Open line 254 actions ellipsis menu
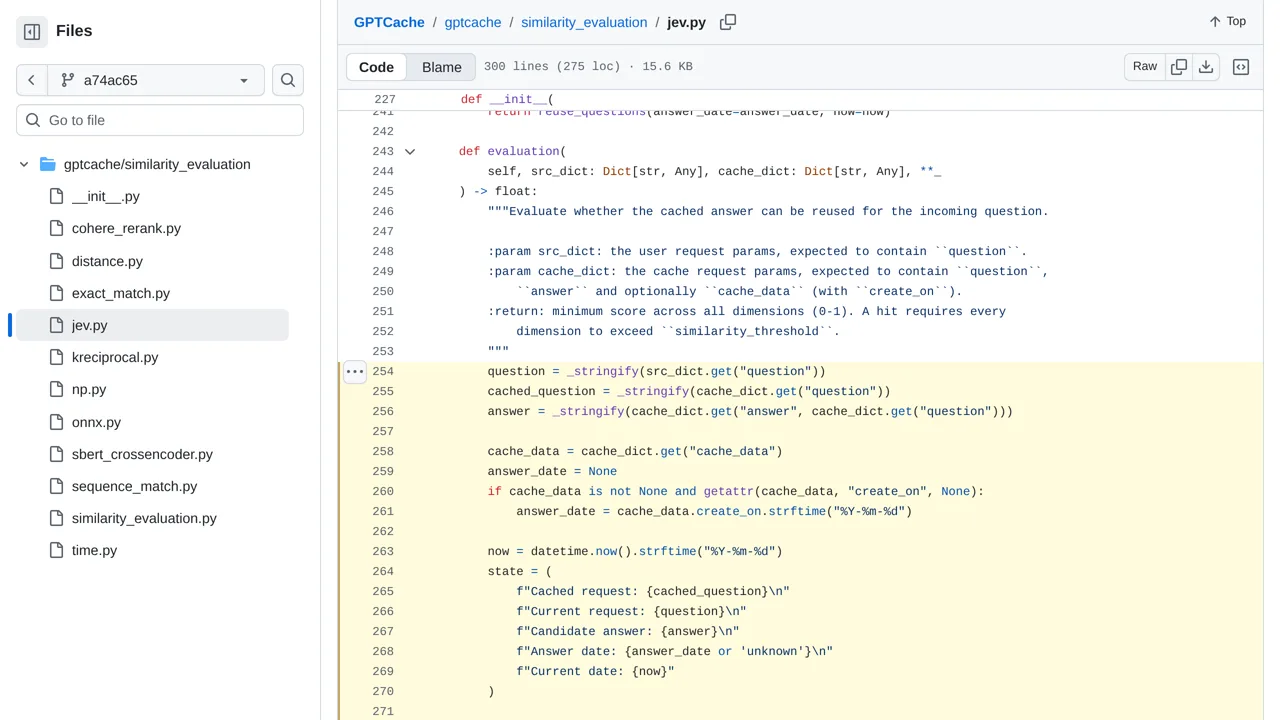1280x720 pixels. [355, 371]
